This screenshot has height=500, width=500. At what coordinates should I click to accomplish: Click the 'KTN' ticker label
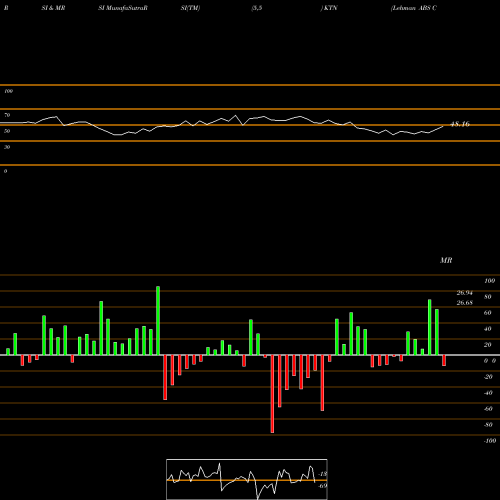[330, 8]
